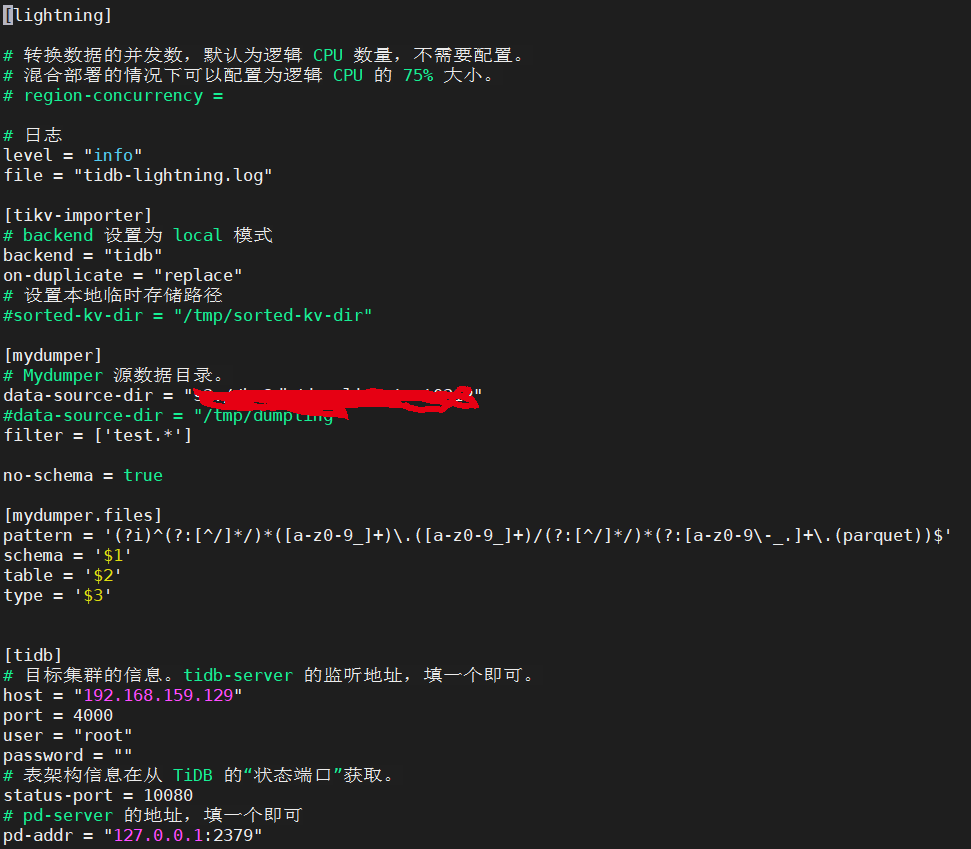This screenshot has height=849, width=971.
Task: Click the '# Mydumper 源数据目录' comment
Action: [x=114, y=375]
